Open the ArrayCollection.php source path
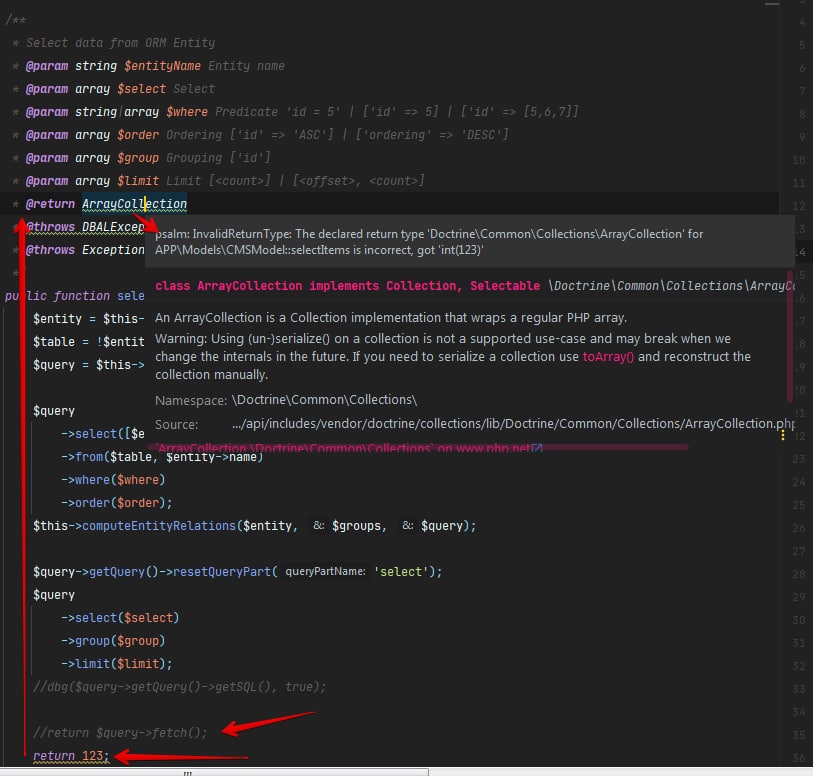Screen dimensions: 813x776 512,424
